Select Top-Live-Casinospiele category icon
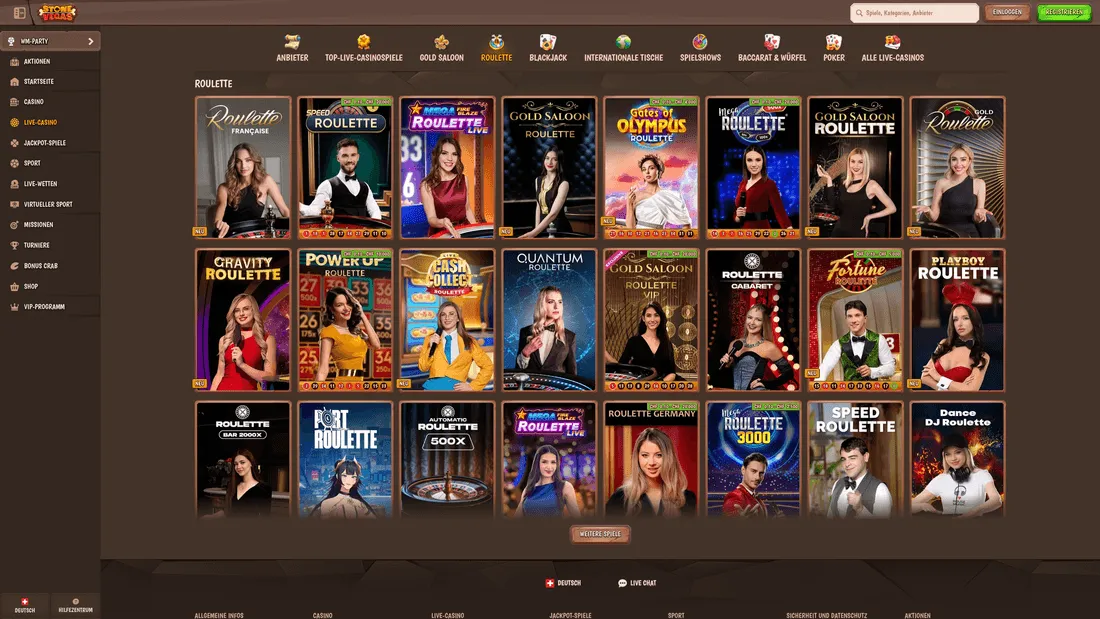 (363, 42)
